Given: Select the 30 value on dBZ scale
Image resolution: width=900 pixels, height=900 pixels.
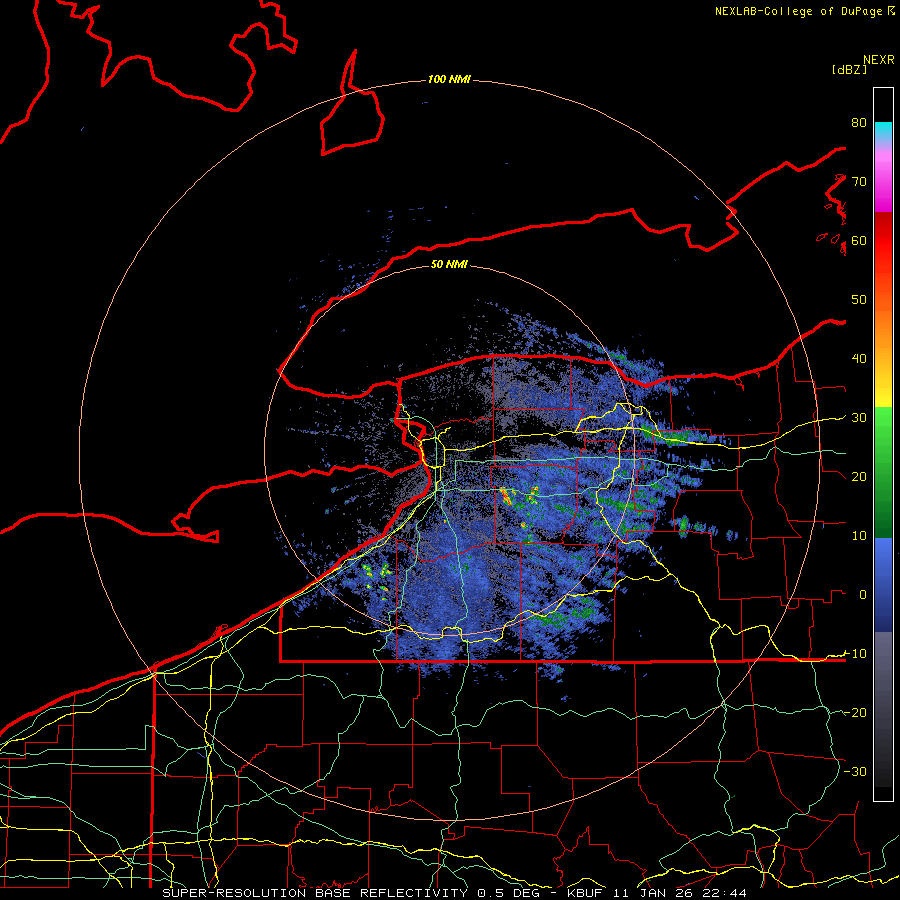Looking at the screenshot, I should 859,418.
